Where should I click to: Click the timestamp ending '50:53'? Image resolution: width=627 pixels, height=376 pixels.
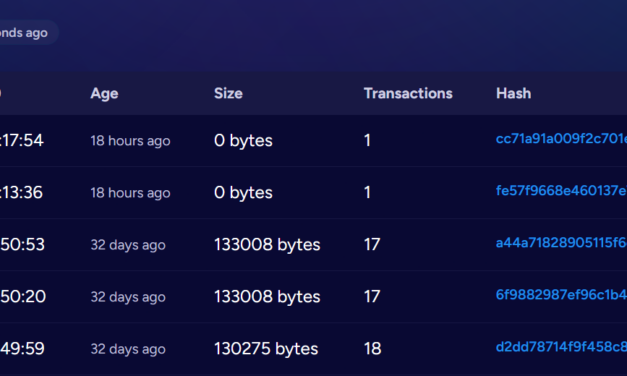point(22,245)
